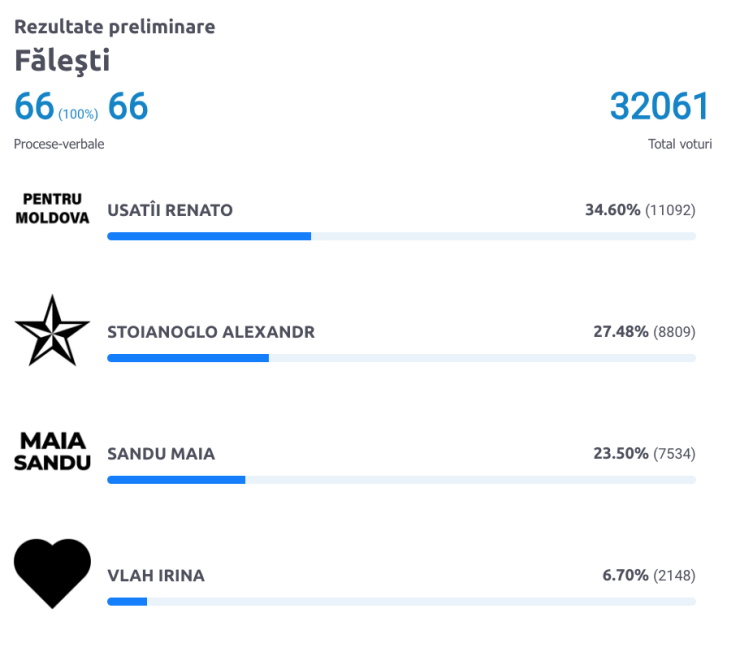Click the black star party symbol
Image resolution: width=740 pixels, height=656 pixels.
point(52,330)
